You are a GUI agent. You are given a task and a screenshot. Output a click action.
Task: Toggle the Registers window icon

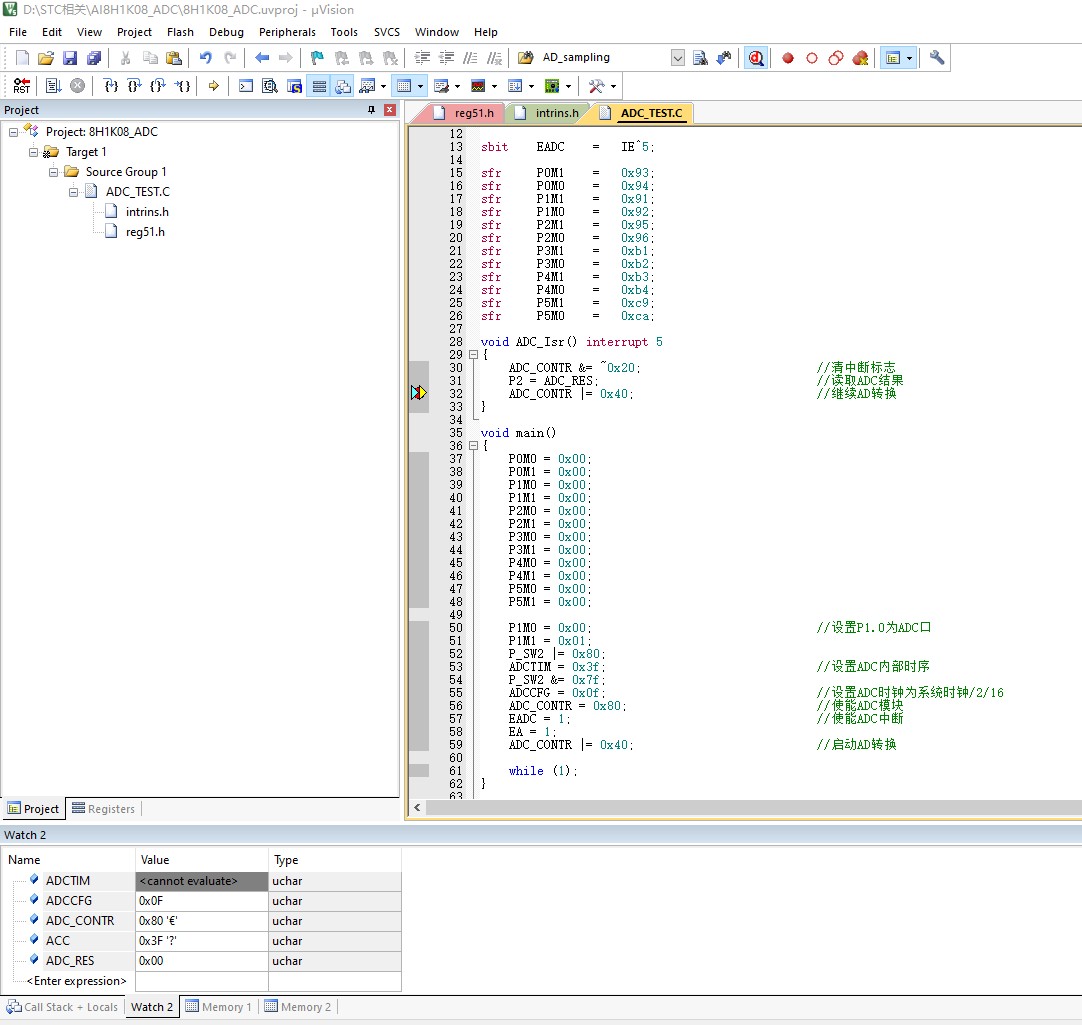(319, 86)
